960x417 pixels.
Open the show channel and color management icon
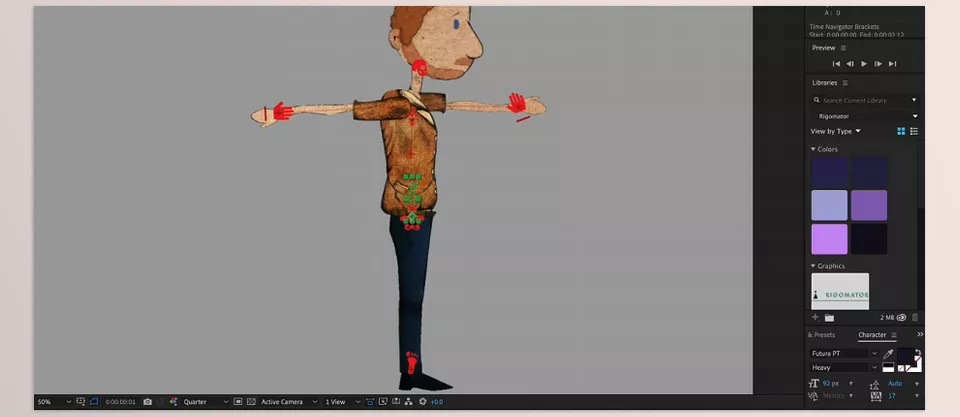173,402
